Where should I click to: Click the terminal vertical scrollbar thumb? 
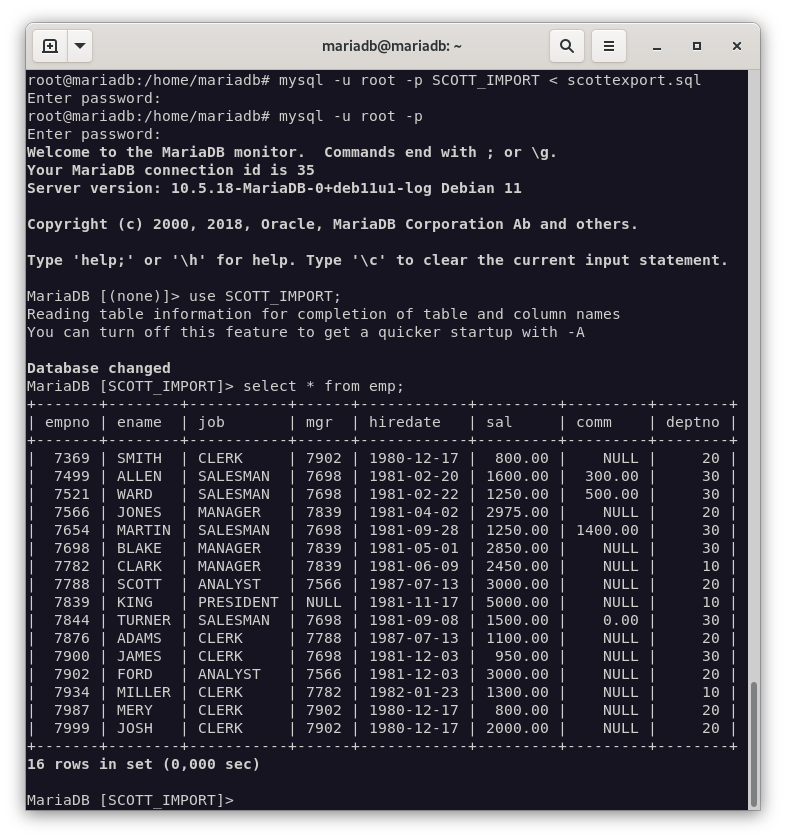click(x=753, y=744)
